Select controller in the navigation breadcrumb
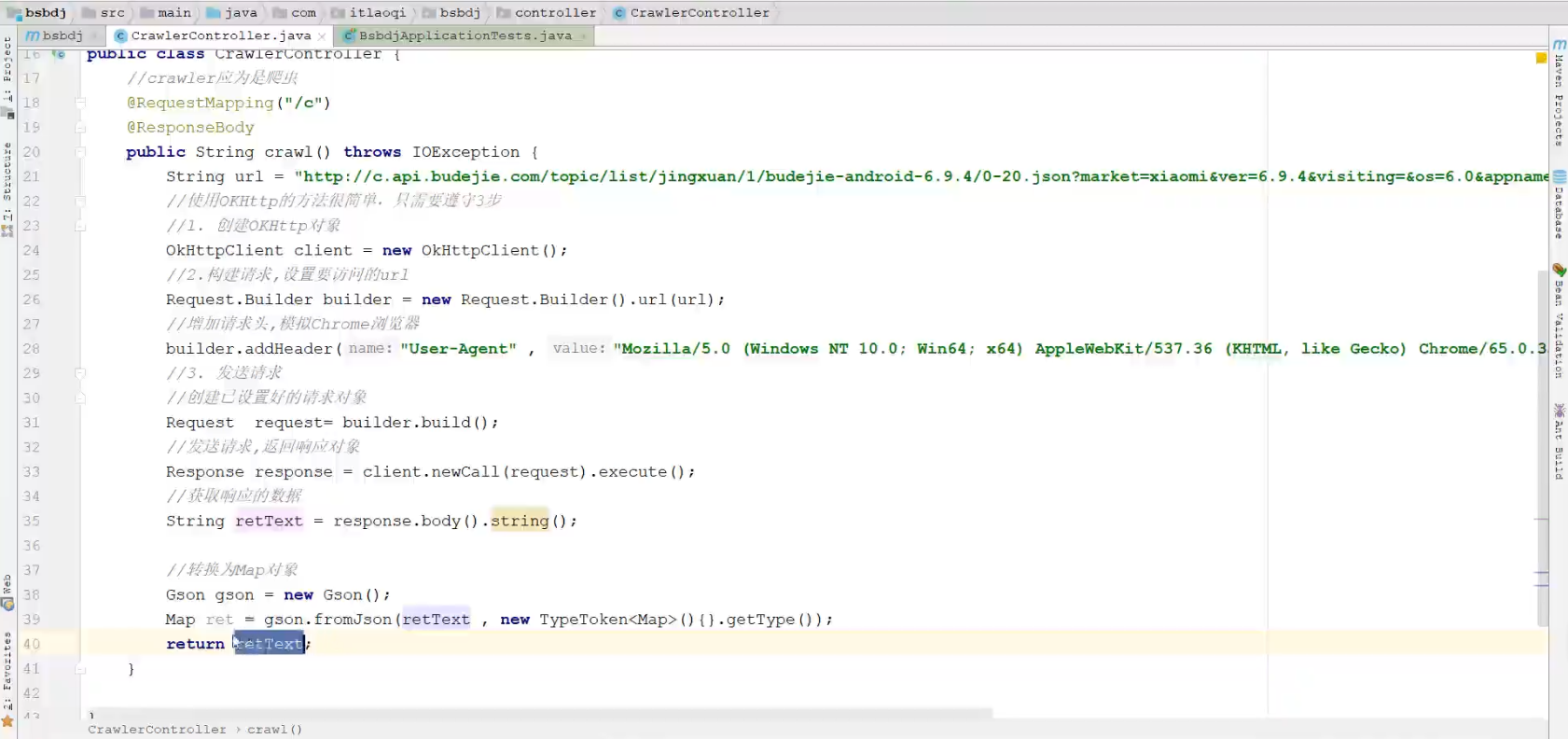 point(555,12)
